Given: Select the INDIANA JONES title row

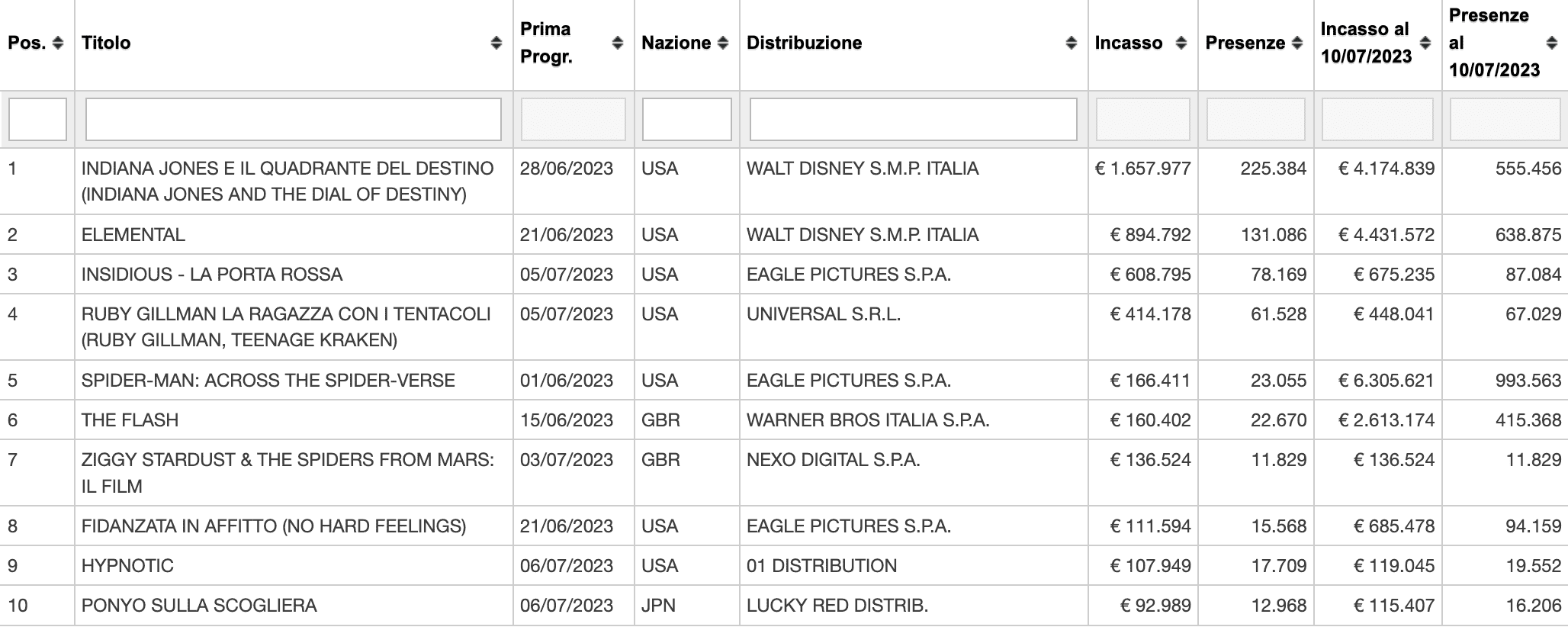Looking at the screenshot, I should [x=784, y=182].
